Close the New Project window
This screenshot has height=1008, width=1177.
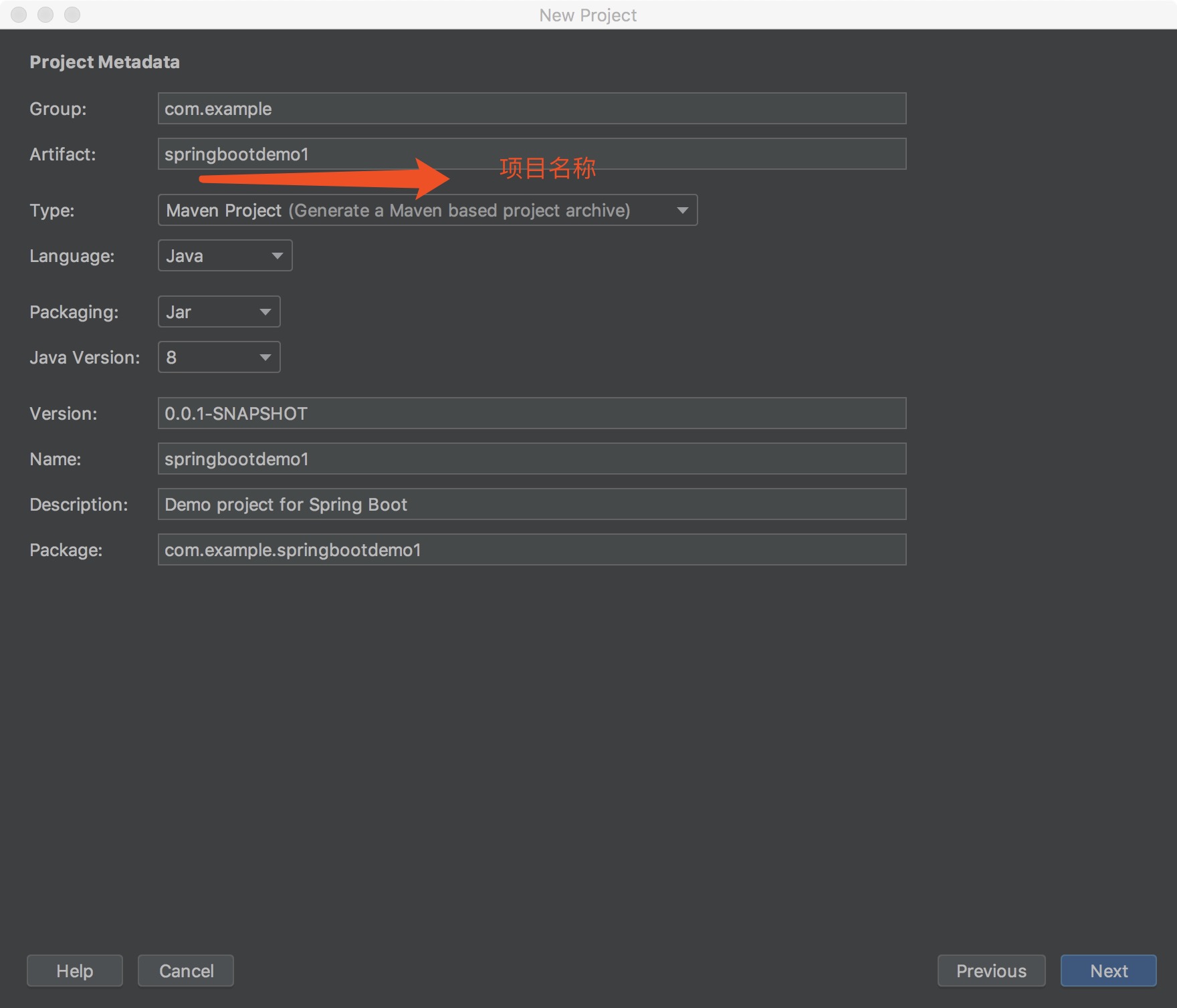coord(19,15)
